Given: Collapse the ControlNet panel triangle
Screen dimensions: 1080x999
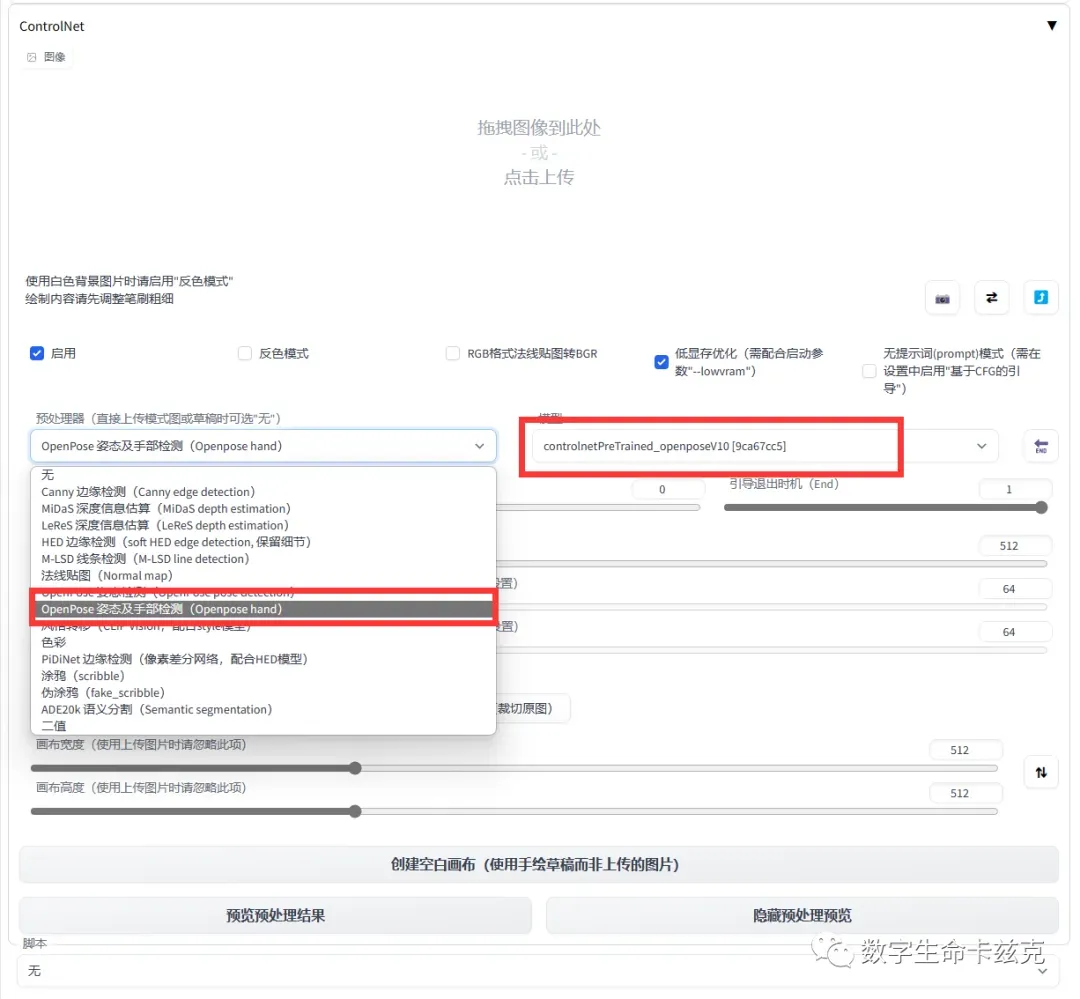Looking at the screenshot, I should (1051, 26).
